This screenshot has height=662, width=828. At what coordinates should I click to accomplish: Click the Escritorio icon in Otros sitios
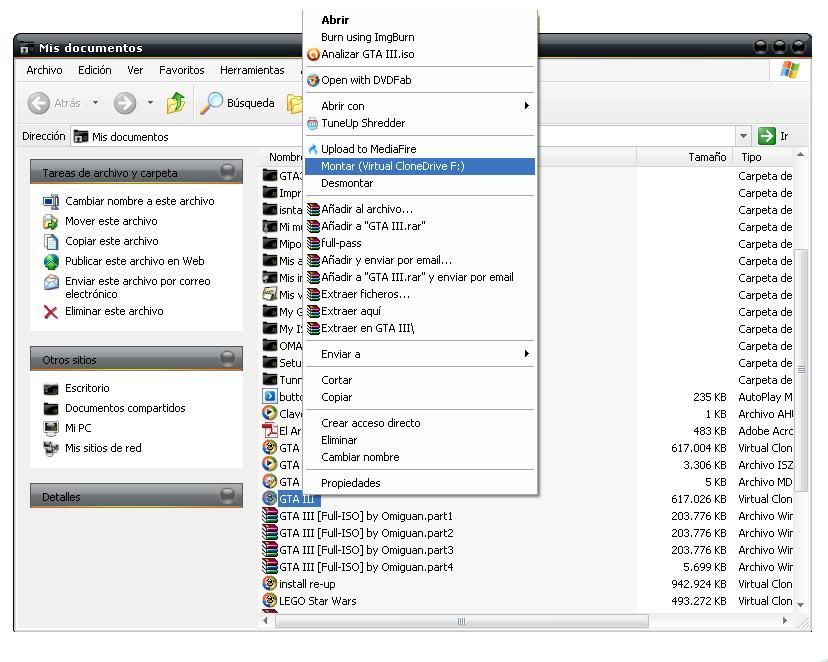[51, 389]
